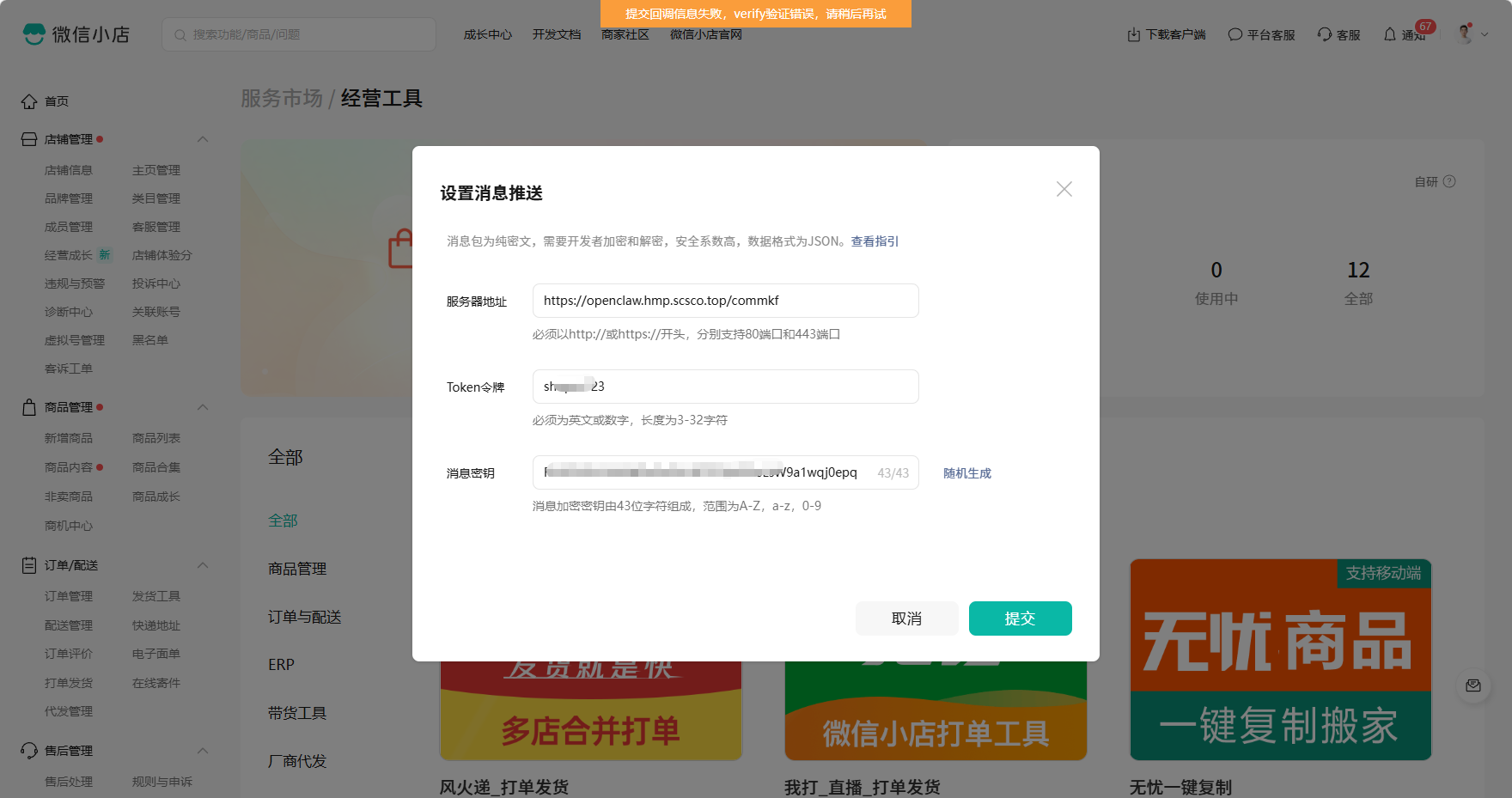Click the 下载客户端 download icon
The image size is (1512, 798).
pos(1134,34)
